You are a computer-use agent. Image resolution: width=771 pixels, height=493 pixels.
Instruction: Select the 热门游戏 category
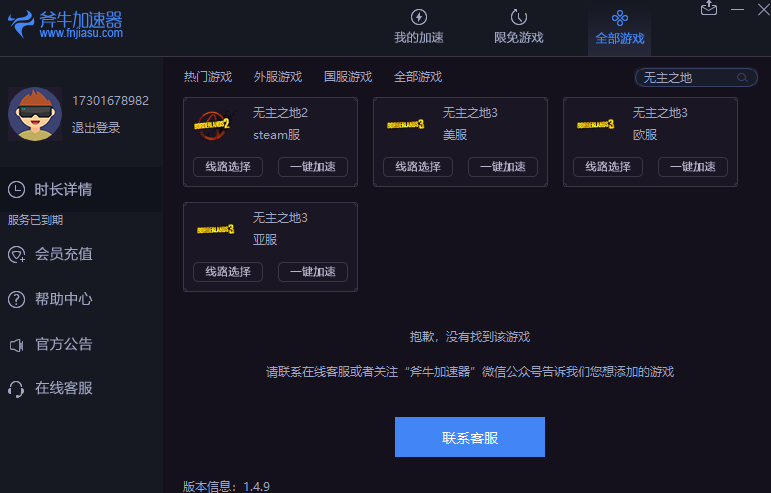pos(208,77)
